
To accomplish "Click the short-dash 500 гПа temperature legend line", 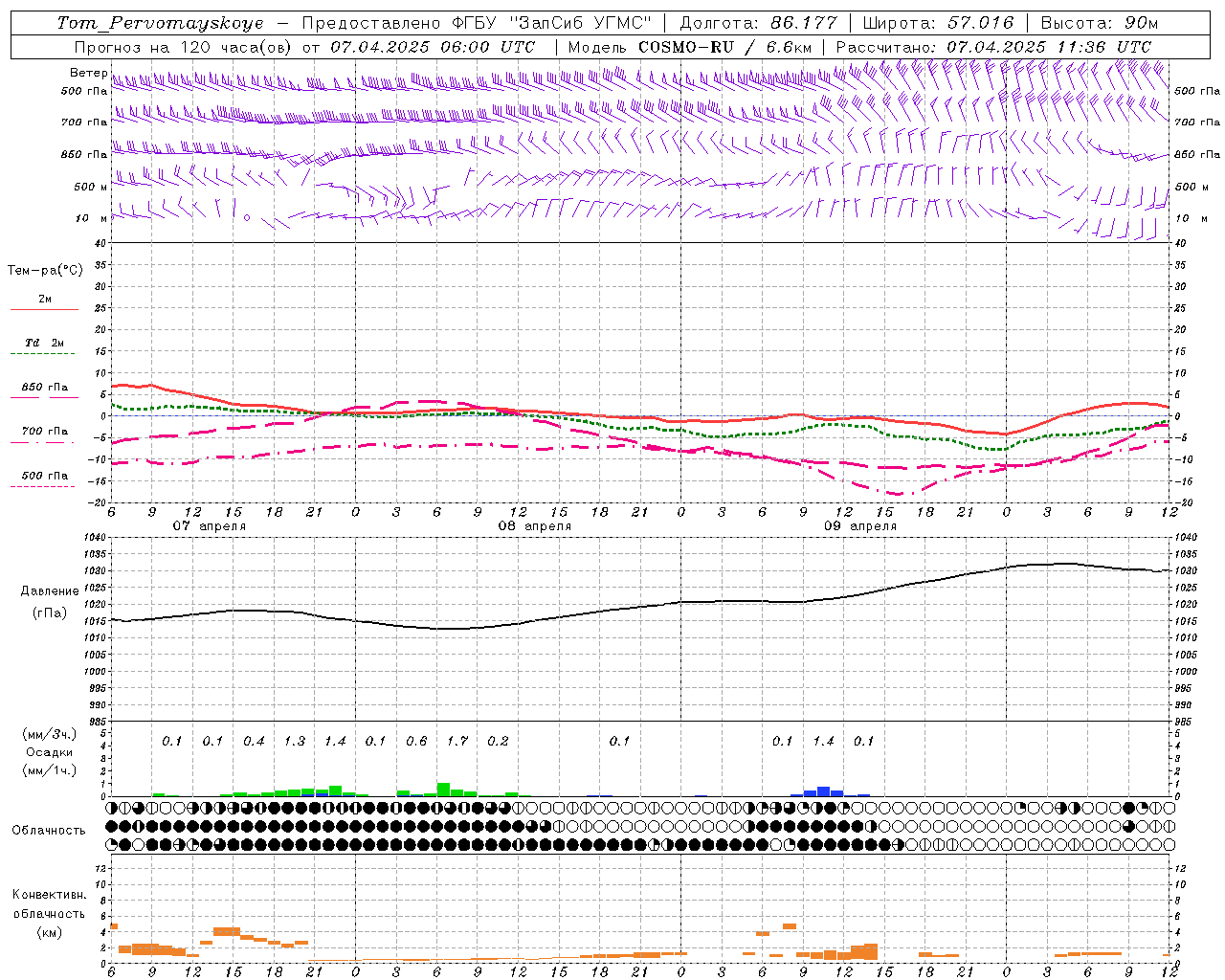I will (x=44, y=486).
